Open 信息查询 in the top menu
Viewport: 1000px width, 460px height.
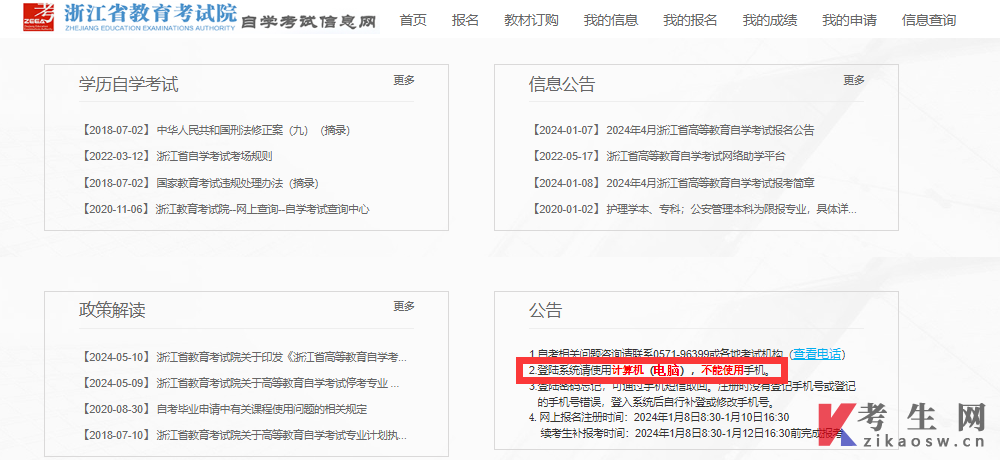(929, 20)
